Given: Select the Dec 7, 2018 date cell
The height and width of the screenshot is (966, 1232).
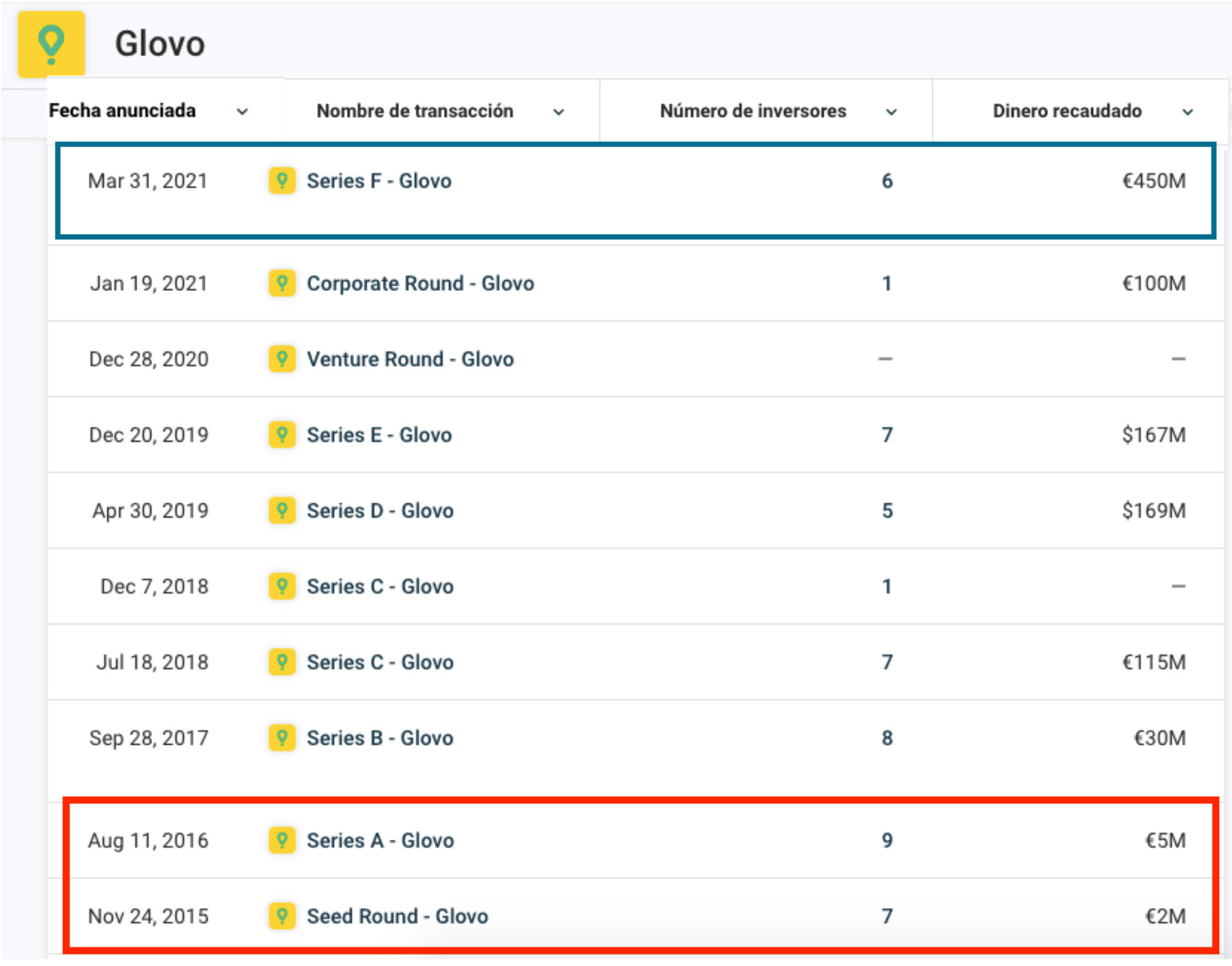Looking at the screenshot, I should point(154,586).
